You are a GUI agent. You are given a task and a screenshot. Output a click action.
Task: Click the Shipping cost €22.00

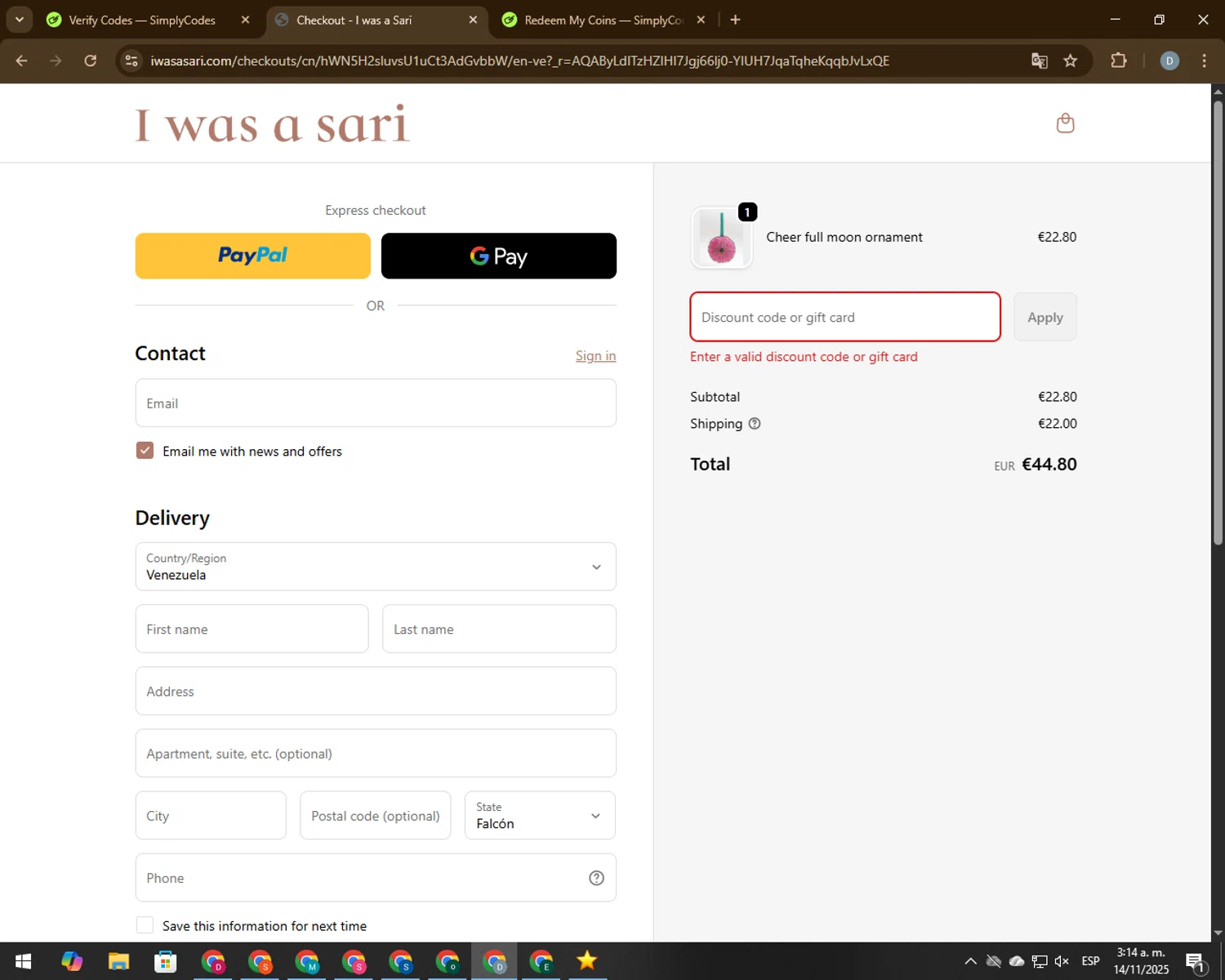click(x=1057, y=423)
